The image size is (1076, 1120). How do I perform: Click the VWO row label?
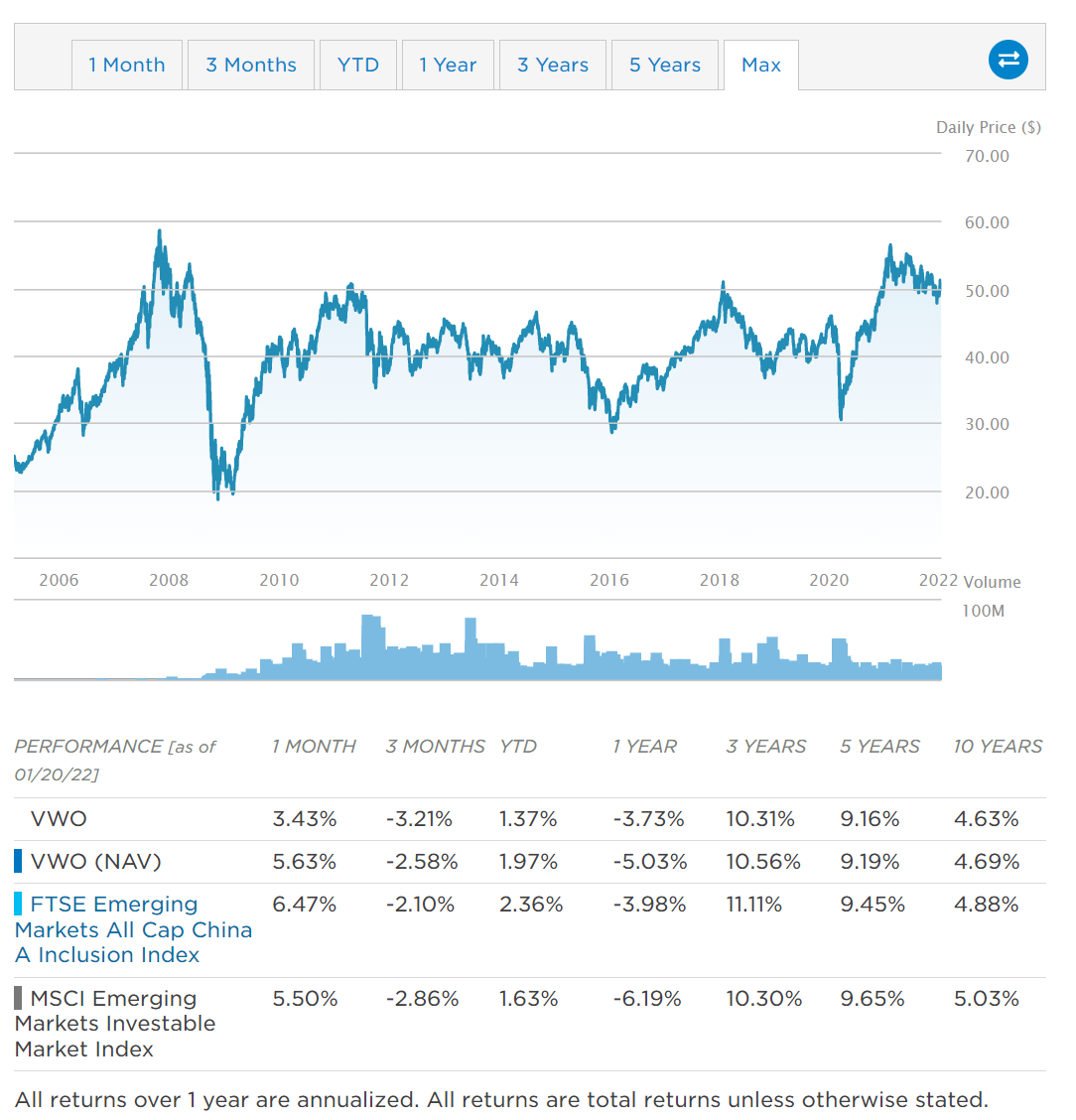[x=59, y=818]
